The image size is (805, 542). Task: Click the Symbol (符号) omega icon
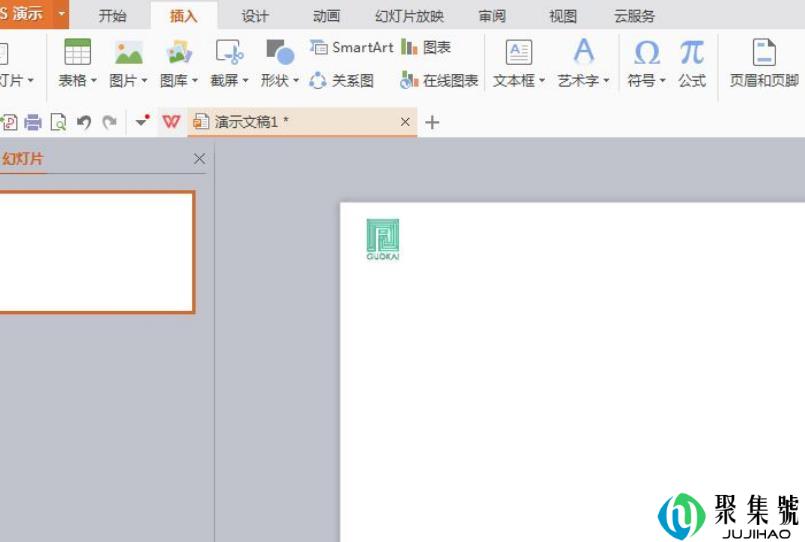pos(647,52)
